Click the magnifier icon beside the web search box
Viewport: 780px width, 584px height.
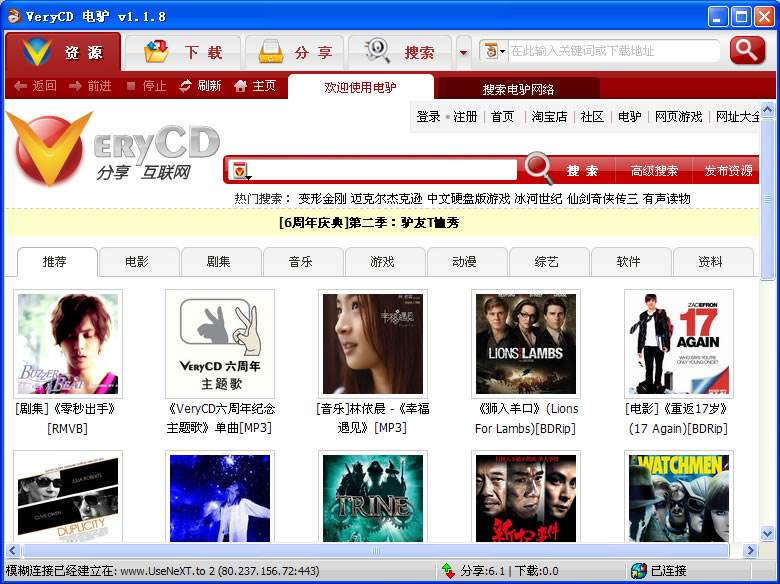tap(539, 169)
